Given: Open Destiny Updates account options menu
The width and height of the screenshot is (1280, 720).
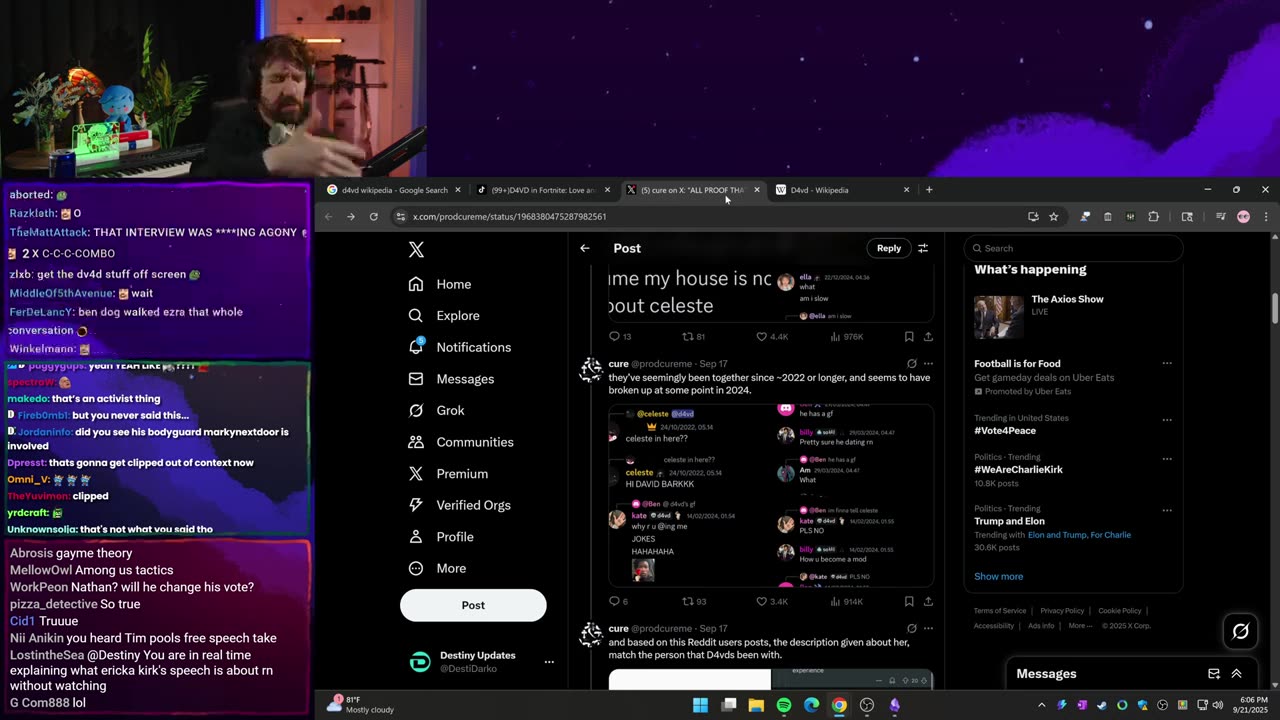Looking at the screenshot, I should click(548, 662).
